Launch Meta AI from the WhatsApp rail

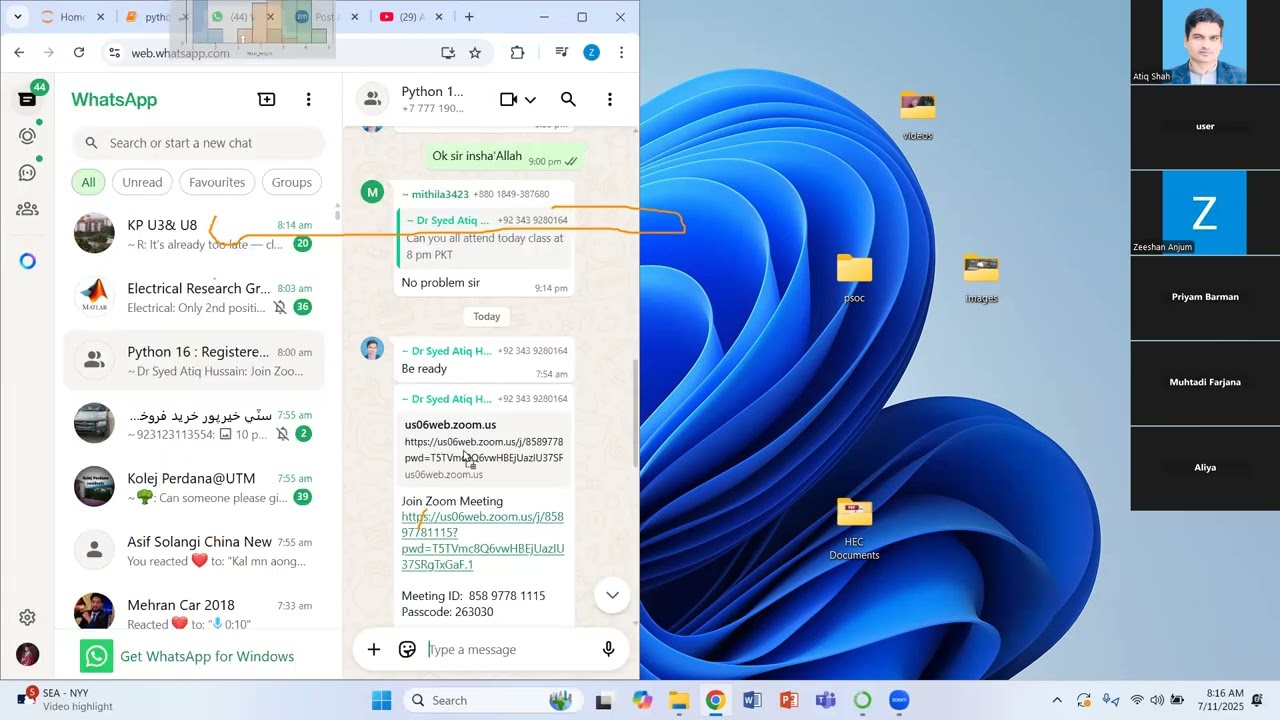pyautogui.click(x=28, y=261)
